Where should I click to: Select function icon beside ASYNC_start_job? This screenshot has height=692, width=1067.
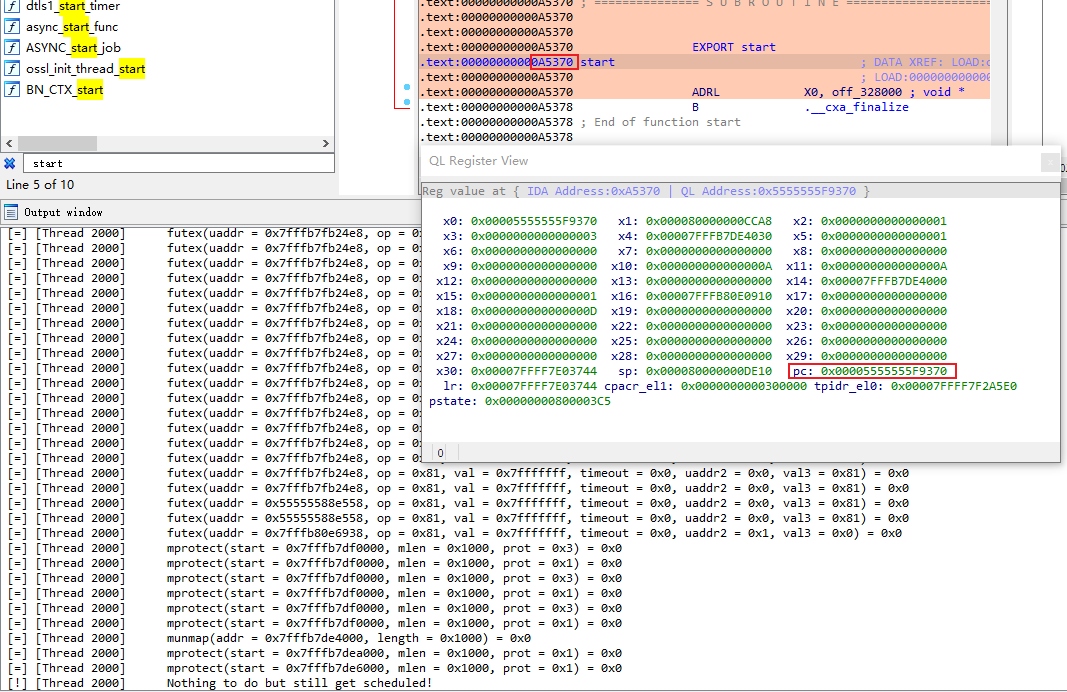click(12, 48)
